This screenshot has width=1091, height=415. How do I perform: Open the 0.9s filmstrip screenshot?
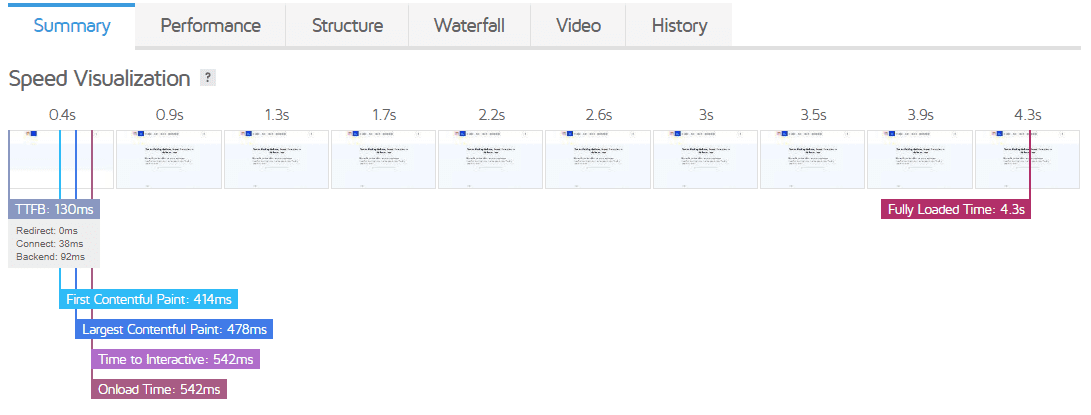(x=168, y=159)
